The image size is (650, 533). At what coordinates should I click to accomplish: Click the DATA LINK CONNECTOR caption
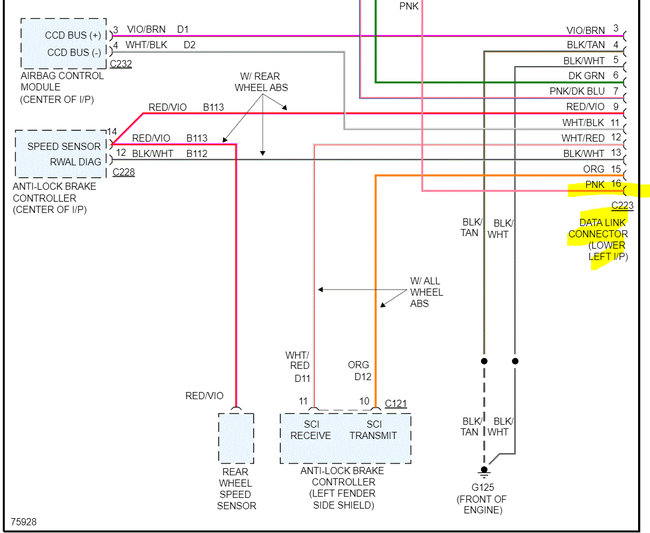tap(598, 240)
